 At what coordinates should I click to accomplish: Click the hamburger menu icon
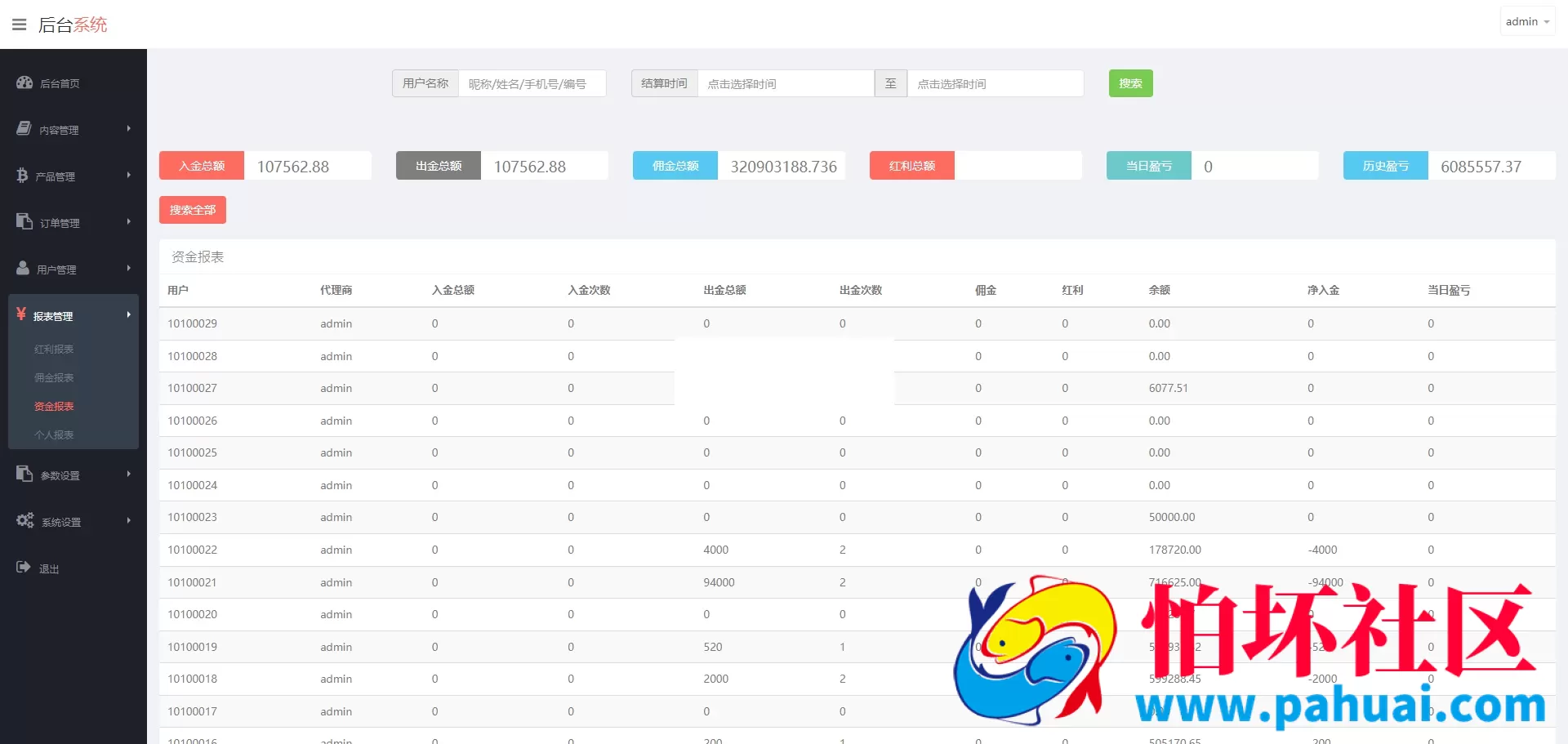[x=19, y=25]
